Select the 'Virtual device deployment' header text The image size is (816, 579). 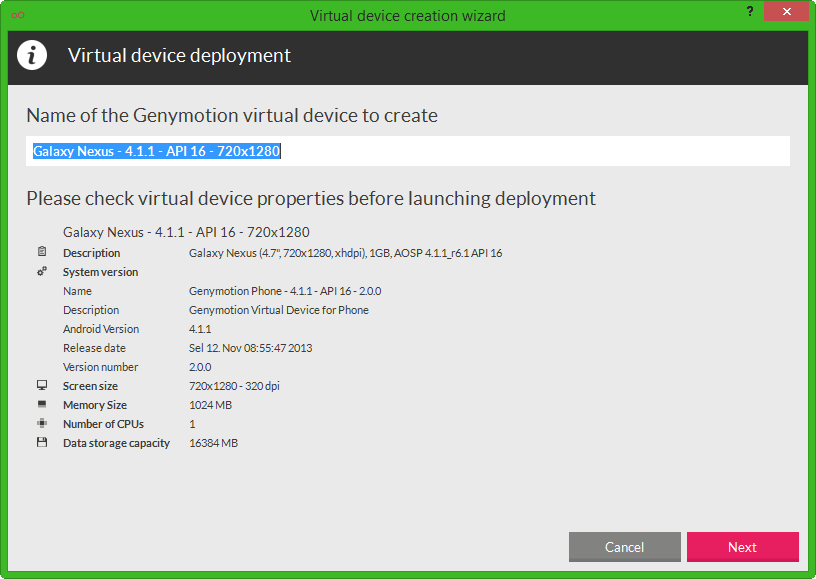[x=179, y=55]
